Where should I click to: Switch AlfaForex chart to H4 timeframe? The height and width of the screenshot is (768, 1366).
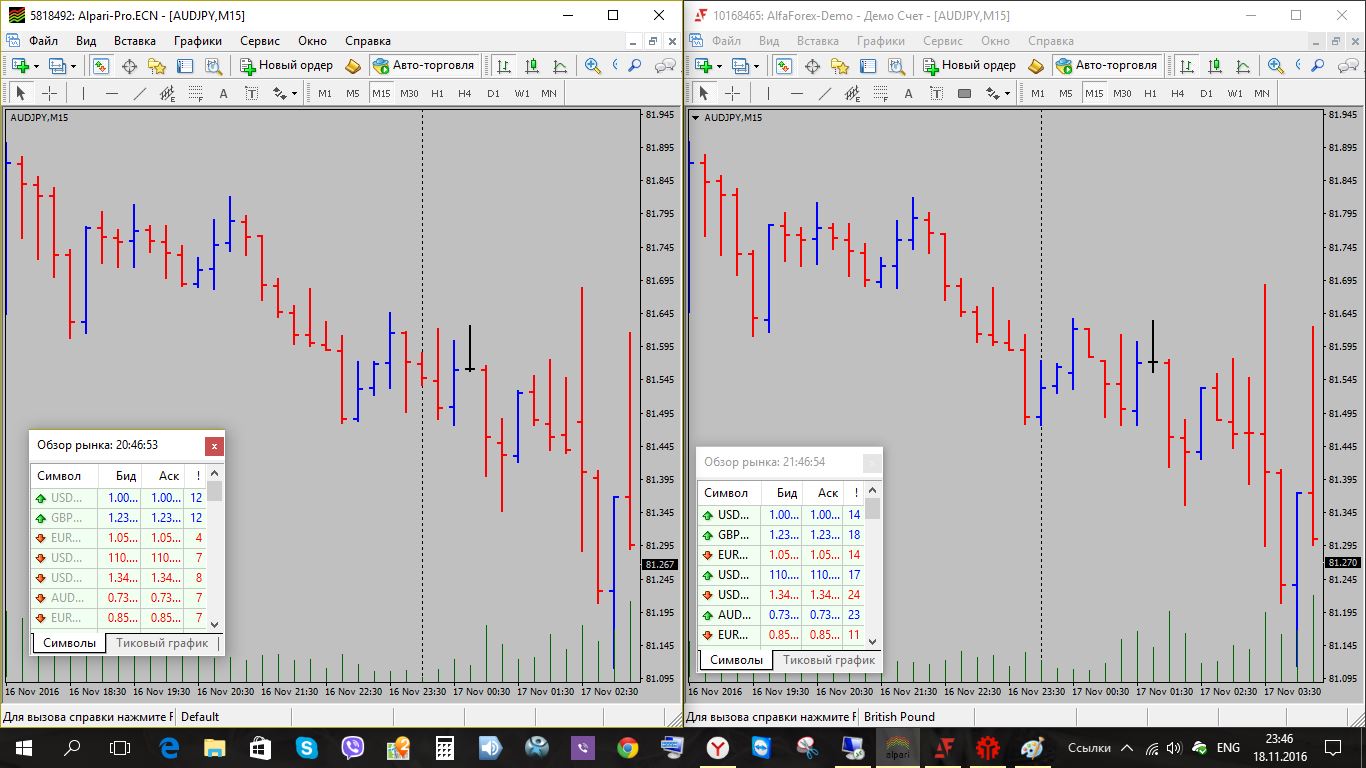click(1178, 93)
